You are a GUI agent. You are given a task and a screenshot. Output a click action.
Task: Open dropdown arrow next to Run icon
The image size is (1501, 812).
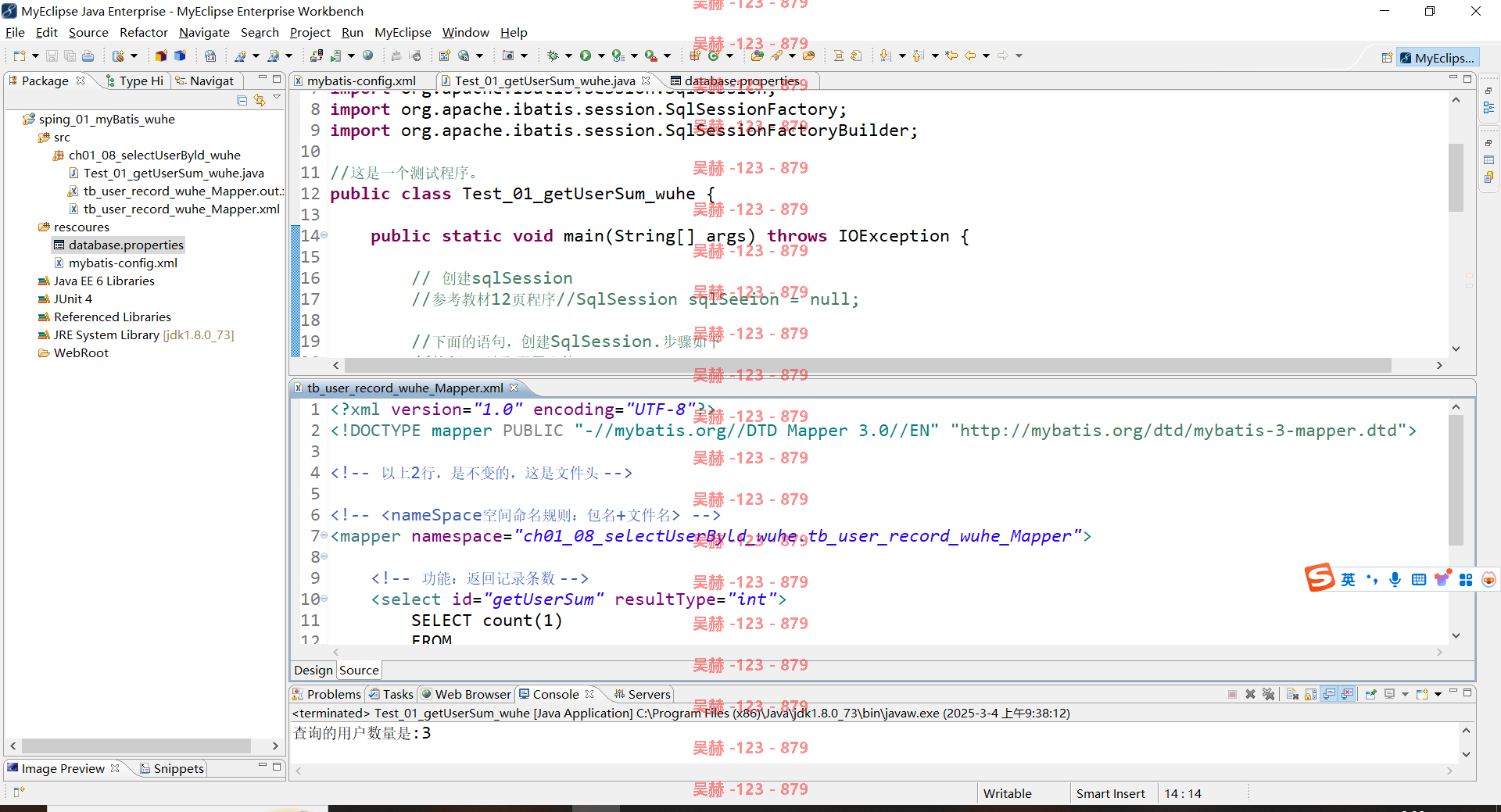click(601, 55)
